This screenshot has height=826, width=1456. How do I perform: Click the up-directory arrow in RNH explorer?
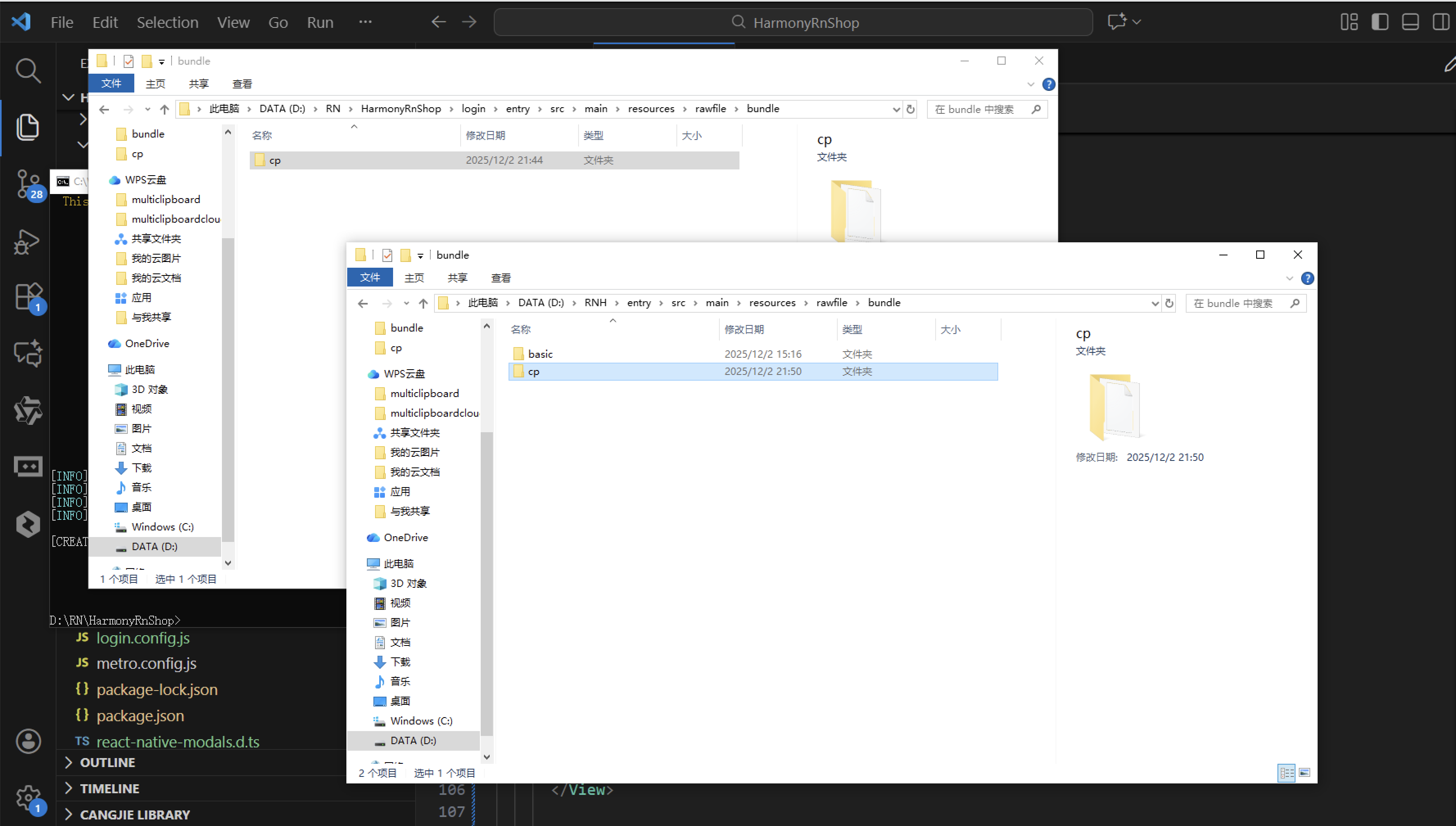(x=423, y=303)
